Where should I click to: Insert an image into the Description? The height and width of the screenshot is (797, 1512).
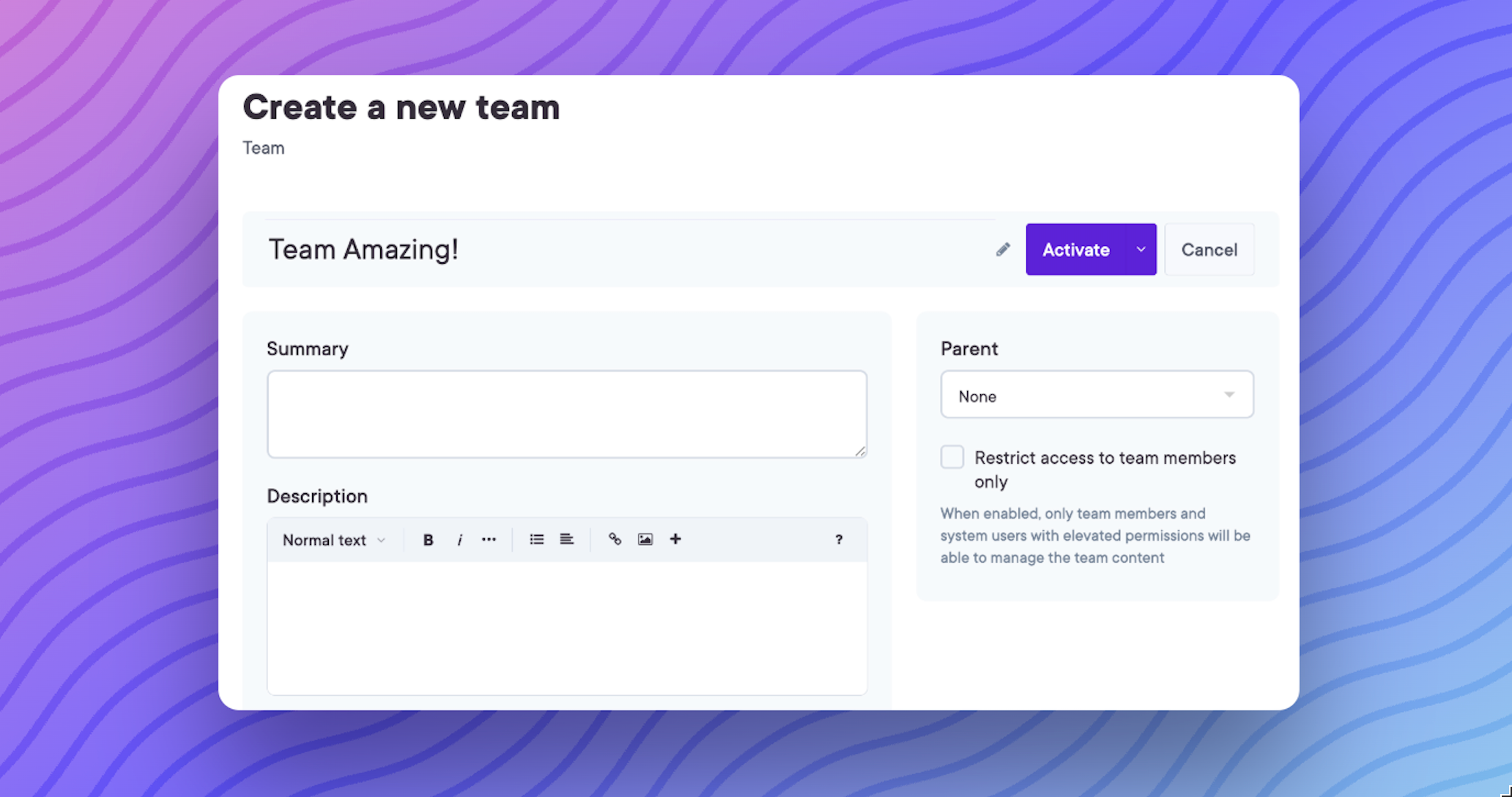pyautogui.click(x=645, y=540)
